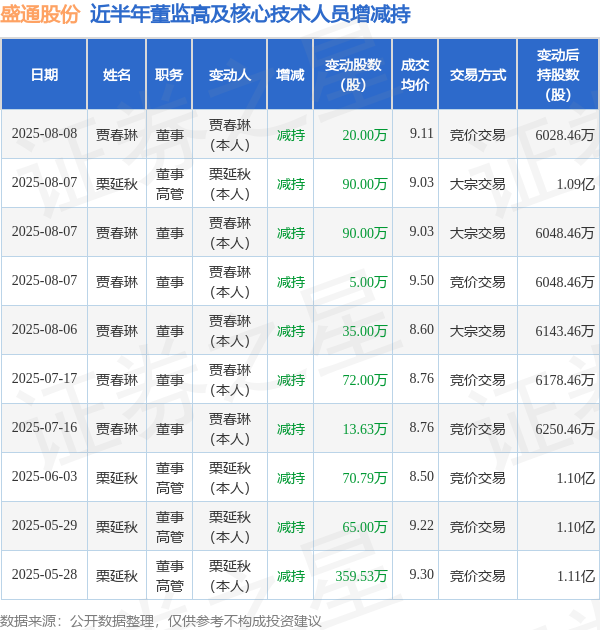Click the 35.00万 share change value
Viewport: 600px width, 630px height.
(x=365, y=331)
